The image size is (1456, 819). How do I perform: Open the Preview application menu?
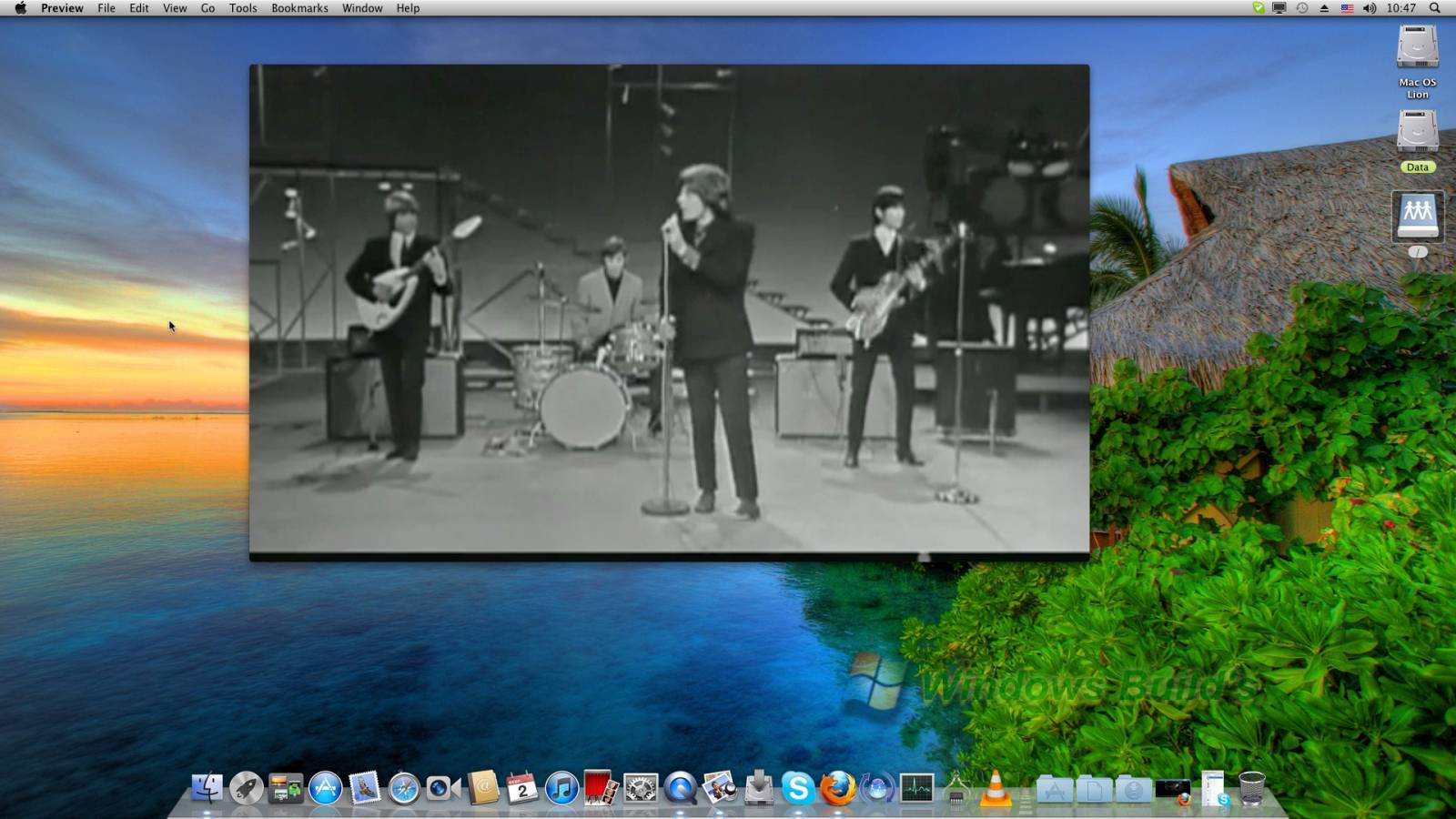(x=62, y=8)
